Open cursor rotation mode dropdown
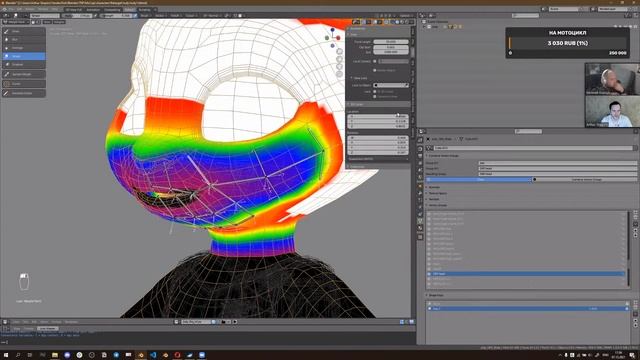The height and width of the screenshot is (360, 640). 378,159
